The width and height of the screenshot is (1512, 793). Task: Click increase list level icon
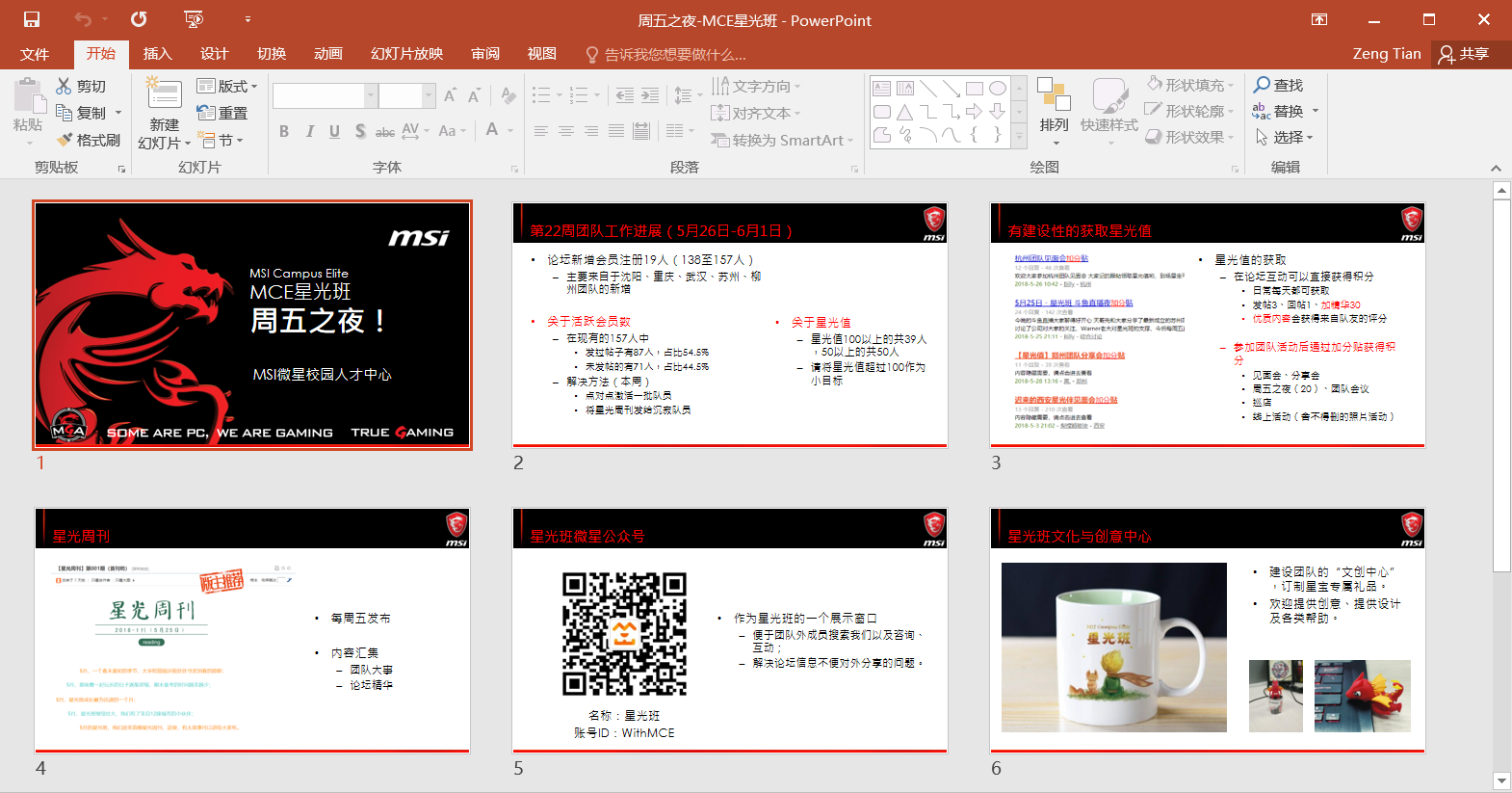coord(650,95)
